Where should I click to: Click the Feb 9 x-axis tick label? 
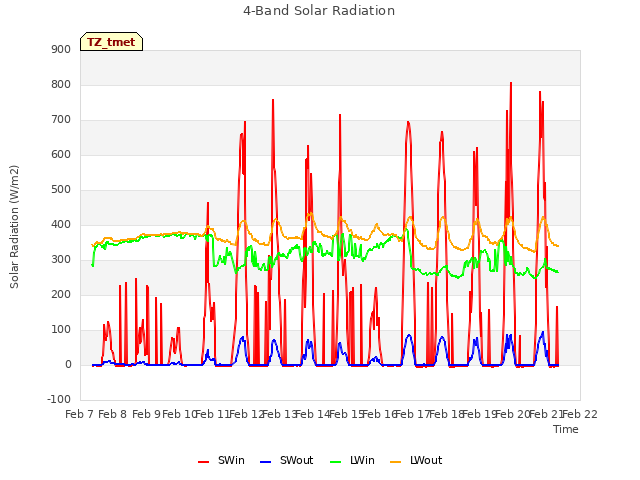click(146, 414)
